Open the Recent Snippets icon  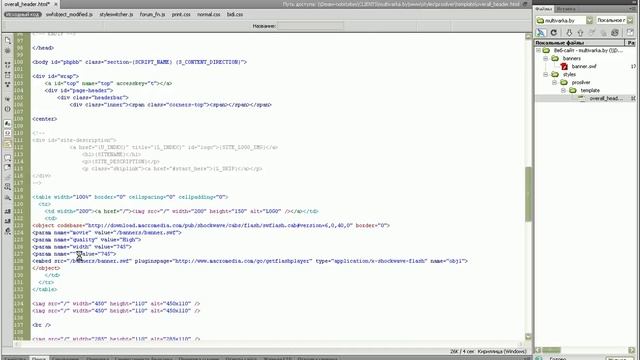click(x=8, y=187)
